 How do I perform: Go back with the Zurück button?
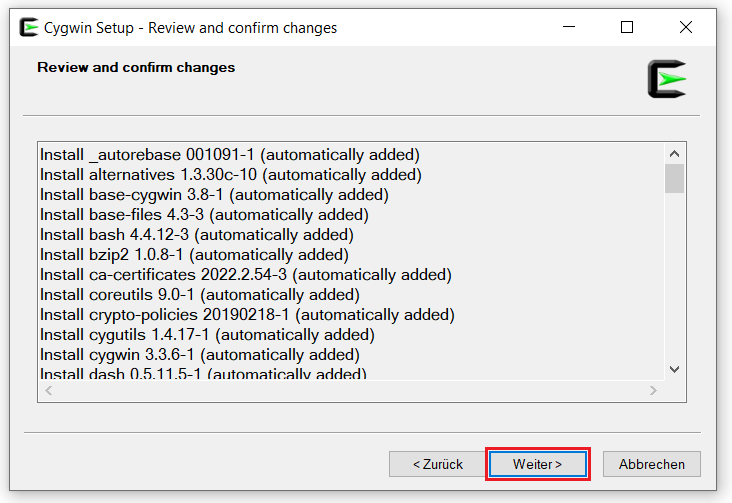coord(438,464)
